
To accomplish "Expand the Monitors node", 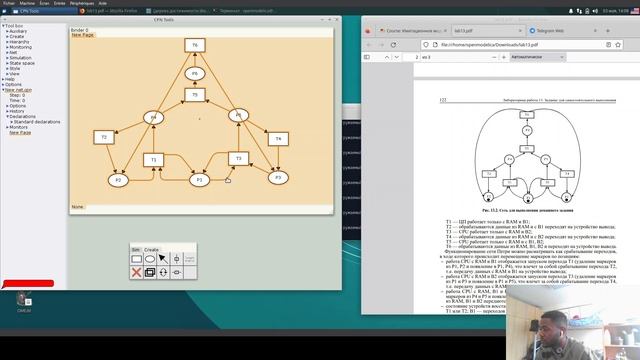I will tap(7, 127).
